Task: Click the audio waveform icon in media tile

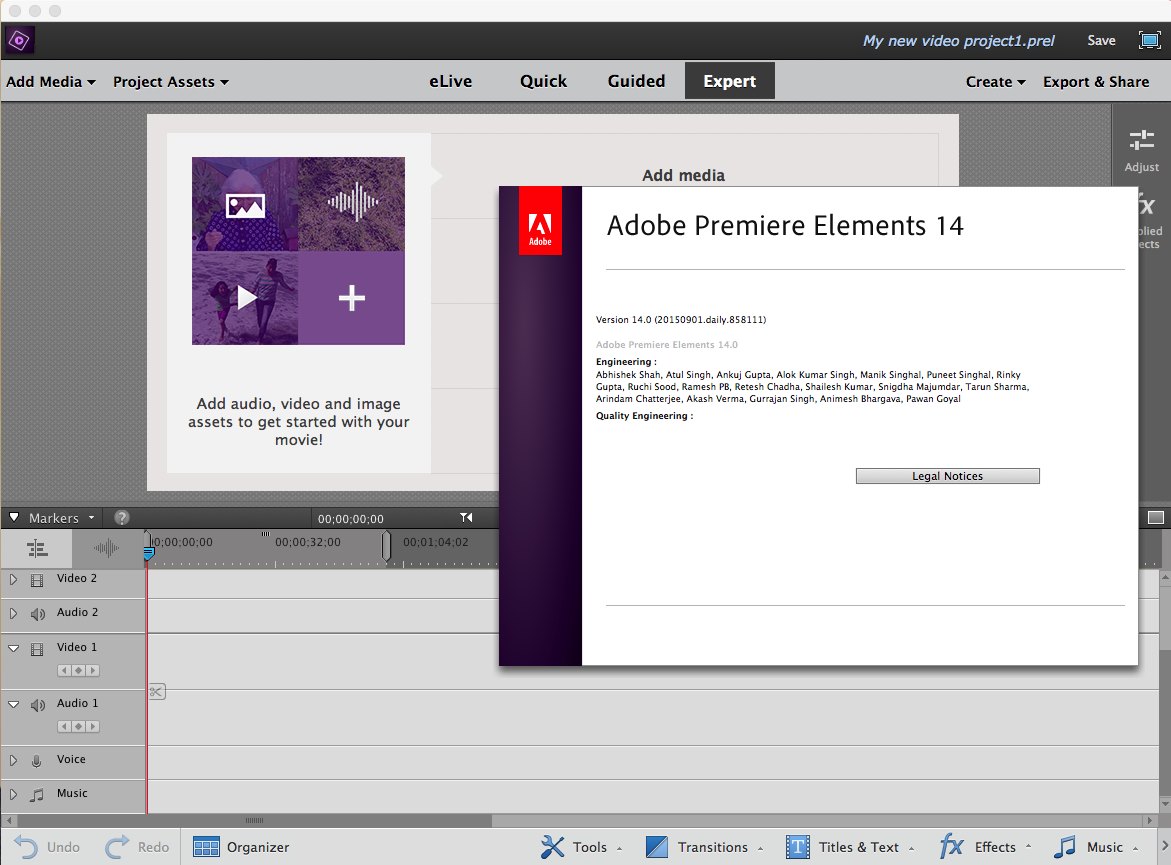Action: pyautogui.click(x=352, y=202)
